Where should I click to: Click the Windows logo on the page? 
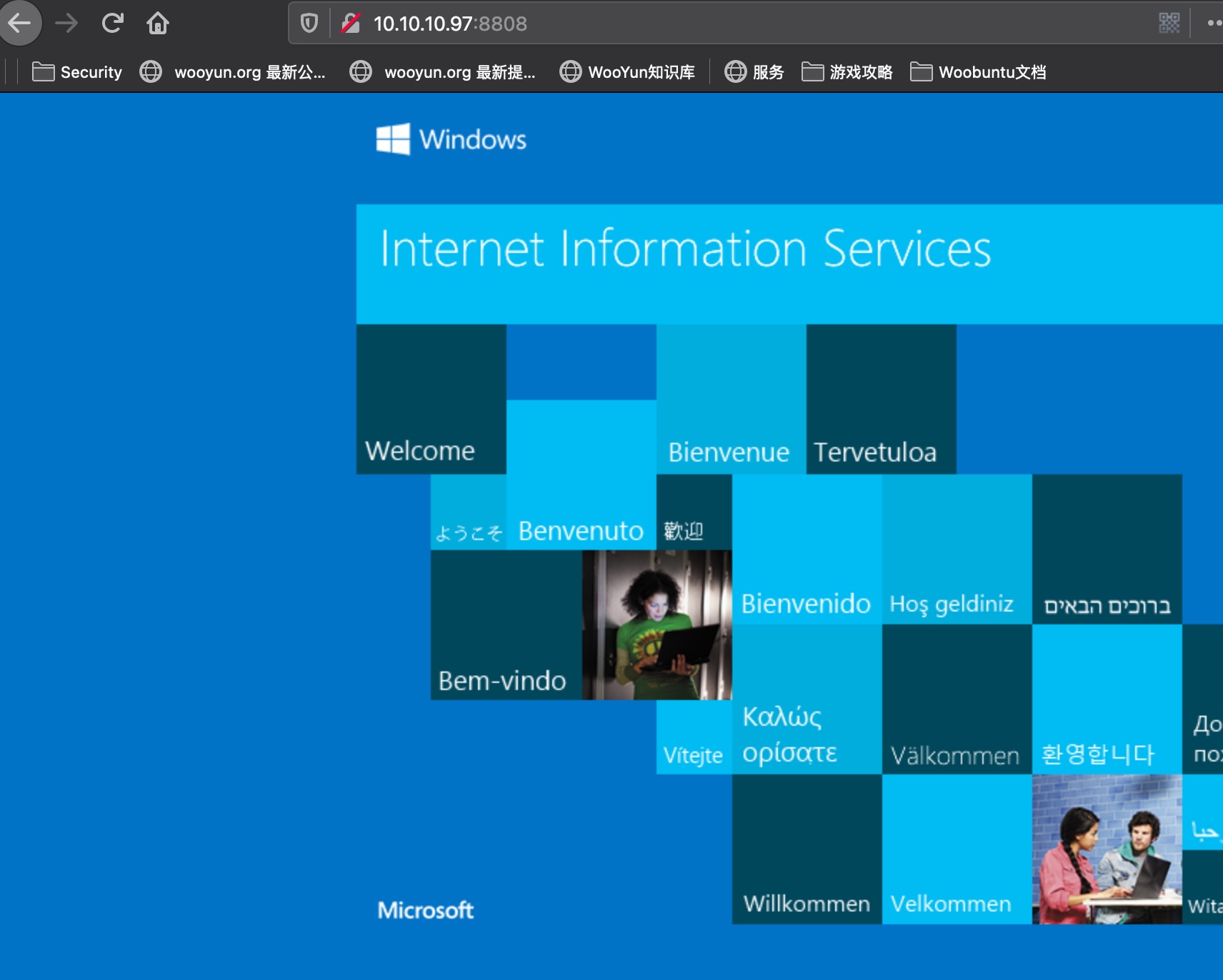coord(451,139)
